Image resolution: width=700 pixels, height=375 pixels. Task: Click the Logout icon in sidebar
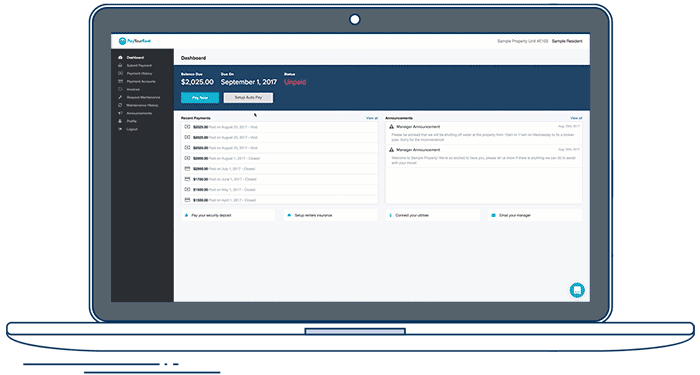[x=120, y=129]
